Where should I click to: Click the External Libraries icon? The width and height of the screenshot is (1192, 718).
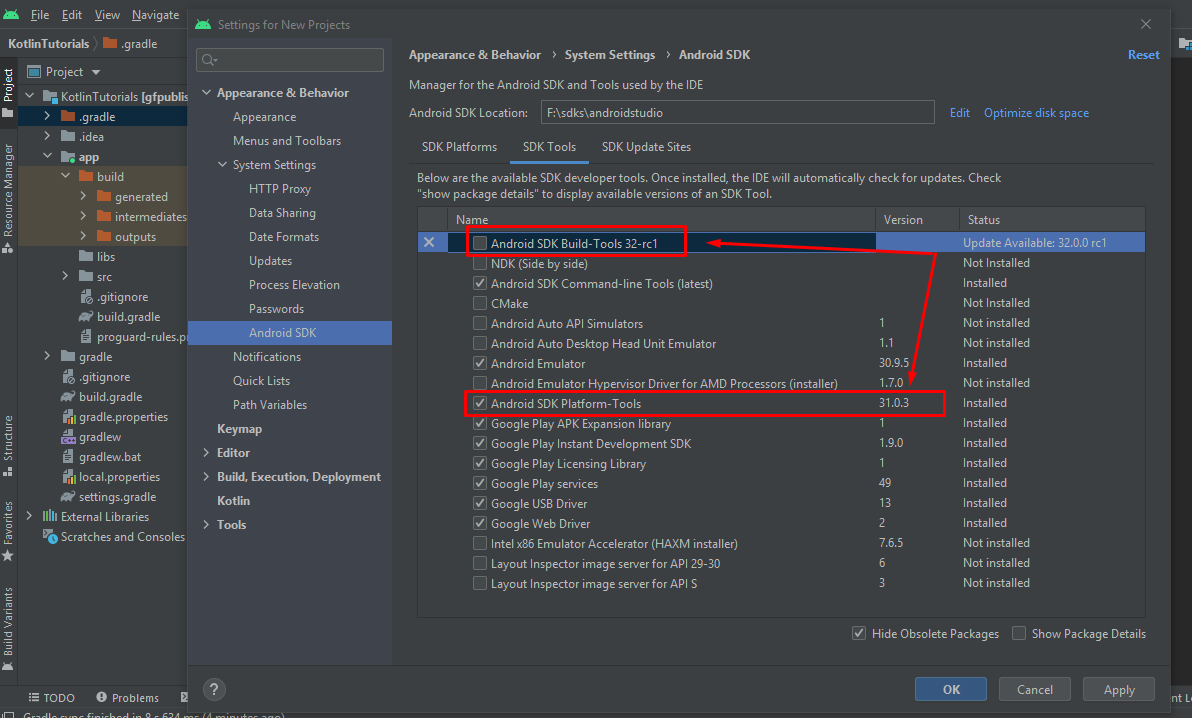49,516
